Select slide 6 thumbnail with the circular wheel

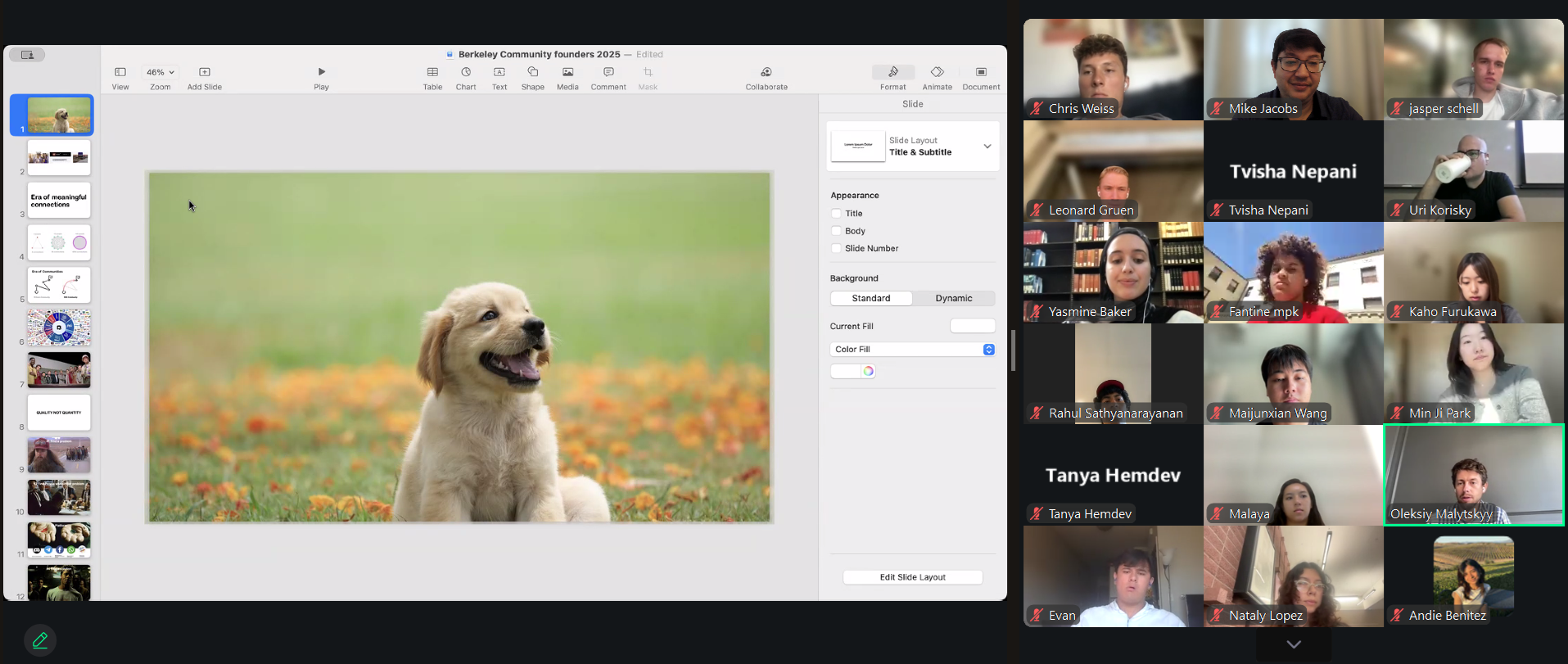point(59,327)
